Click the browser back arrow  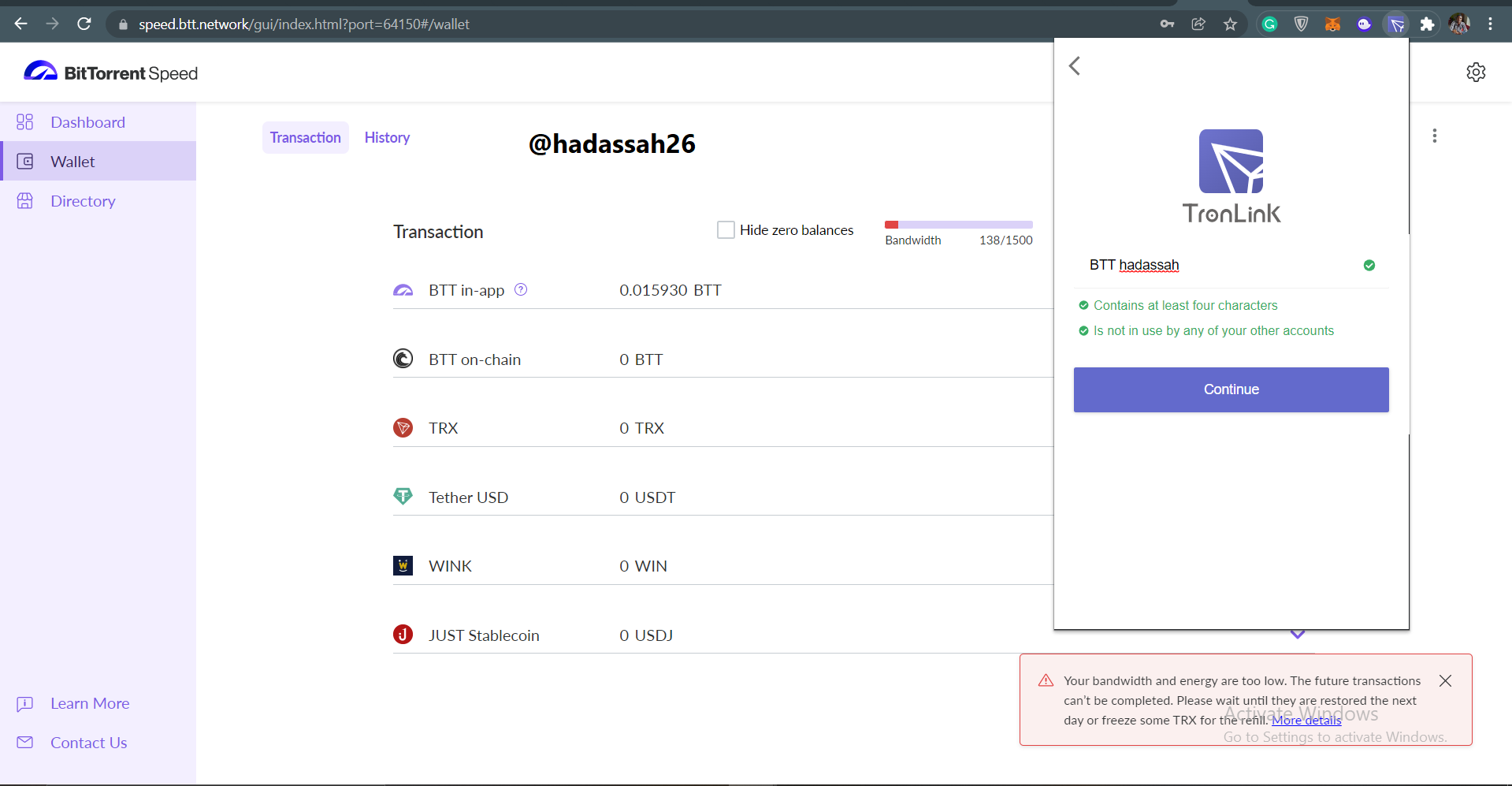[x=21, y=24]
